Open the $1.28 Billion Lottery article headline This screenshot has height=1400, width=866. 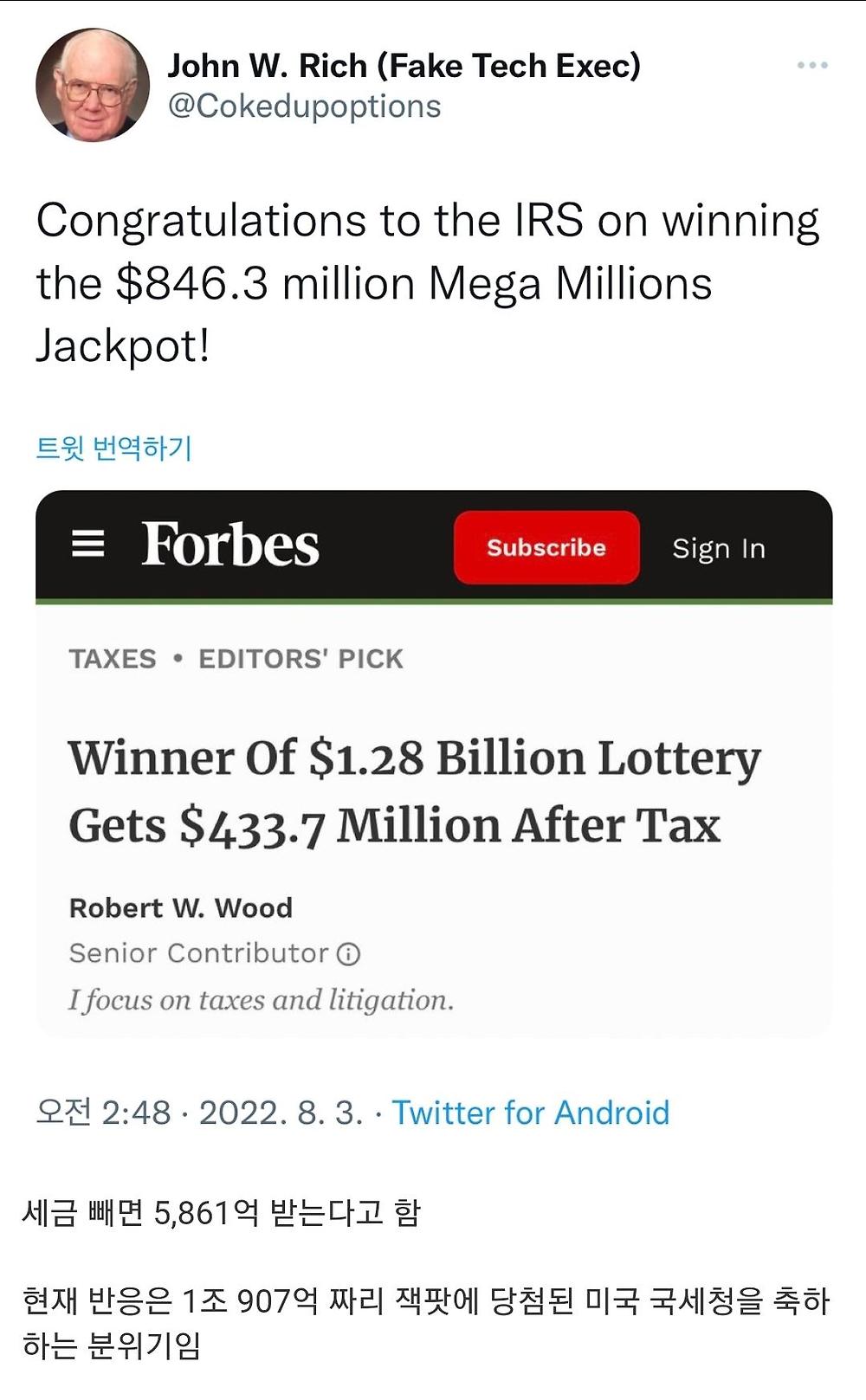(414, 791)
